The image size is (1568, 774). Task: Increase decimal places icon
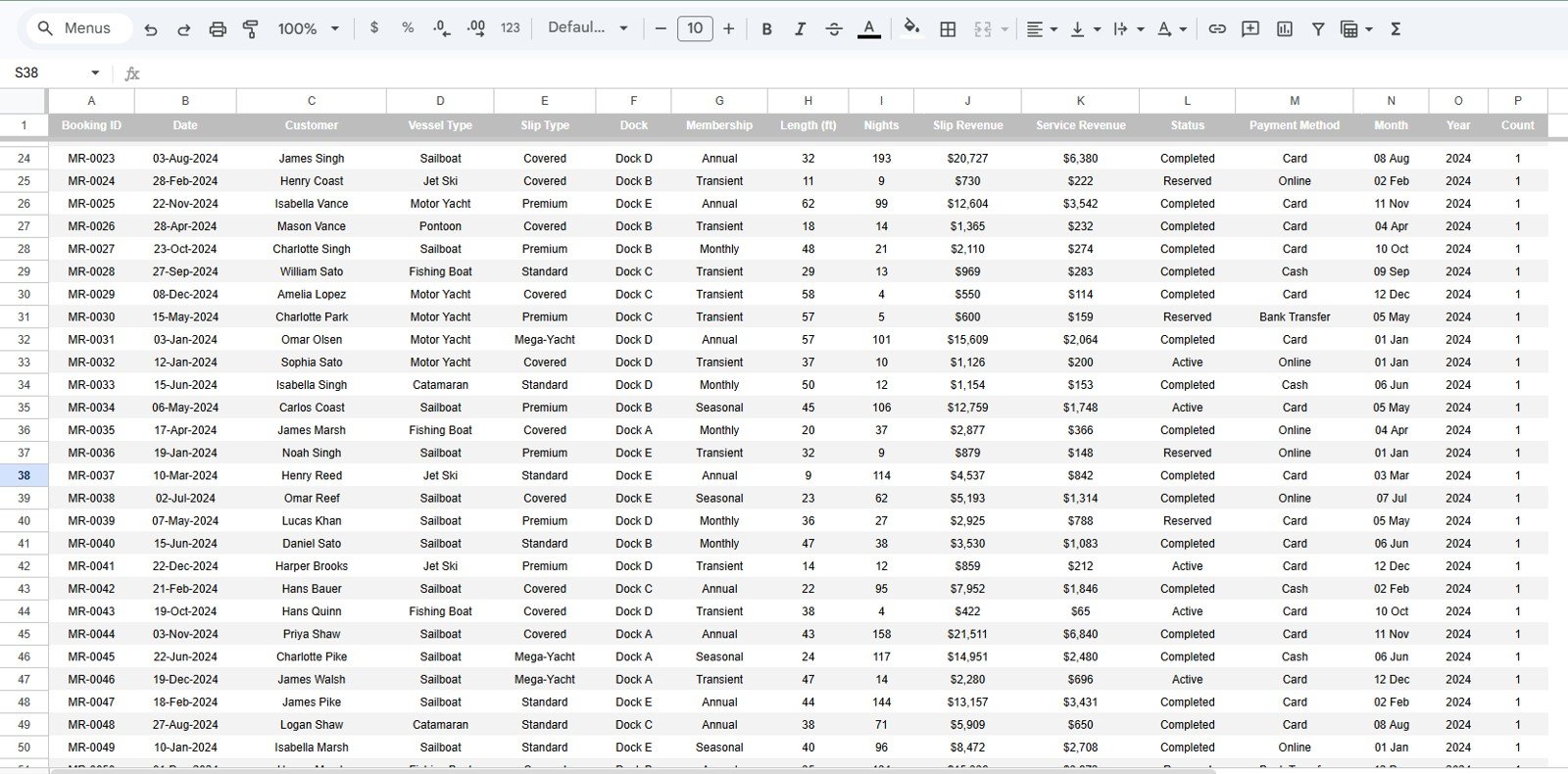[476, 28]
